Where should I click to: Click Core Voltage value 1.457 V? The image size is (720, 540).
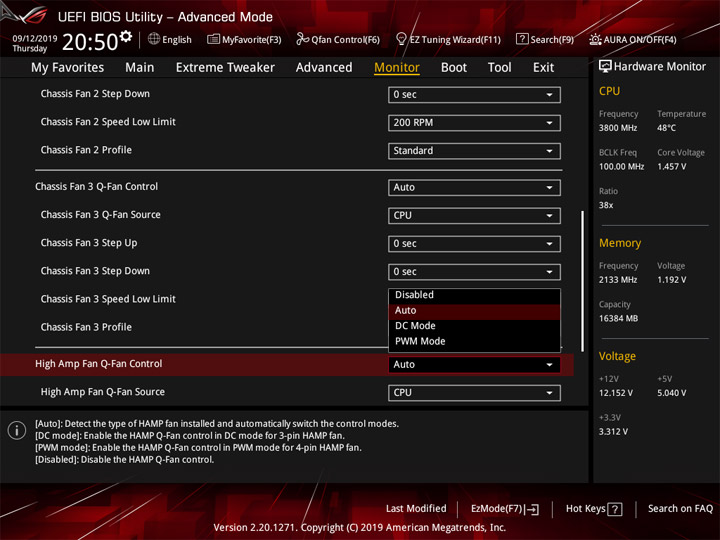pyautogui.click(x=671, y=167)
